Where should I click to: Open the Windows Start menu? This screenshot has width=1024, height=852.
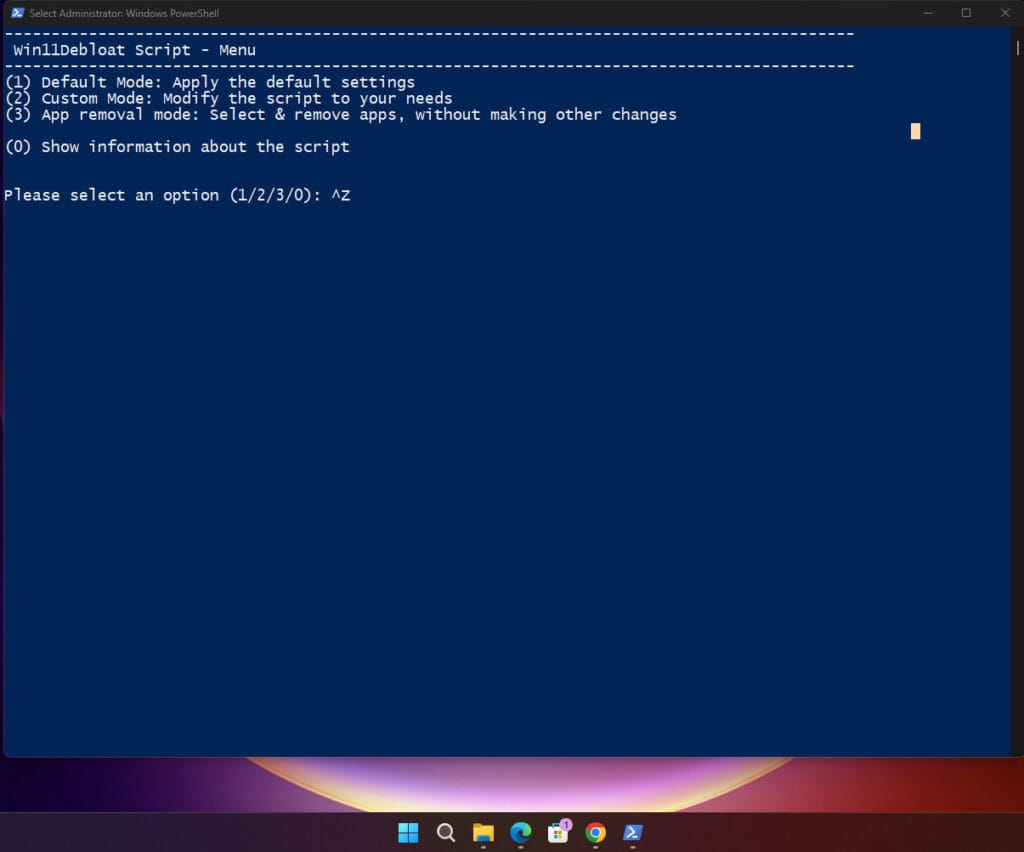(408, 832)
